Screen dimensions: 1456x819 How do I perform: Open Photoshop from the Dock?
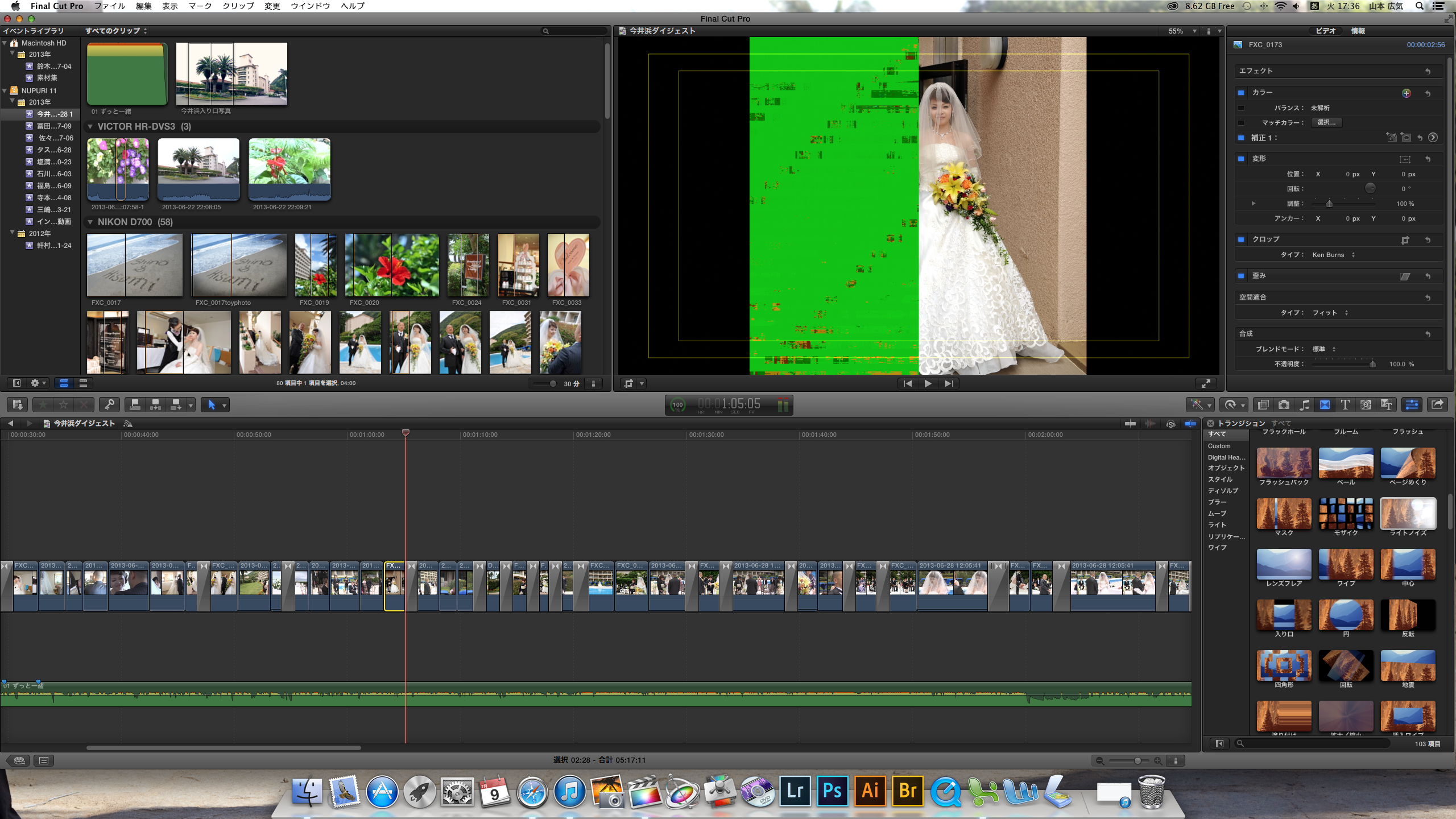832,791
